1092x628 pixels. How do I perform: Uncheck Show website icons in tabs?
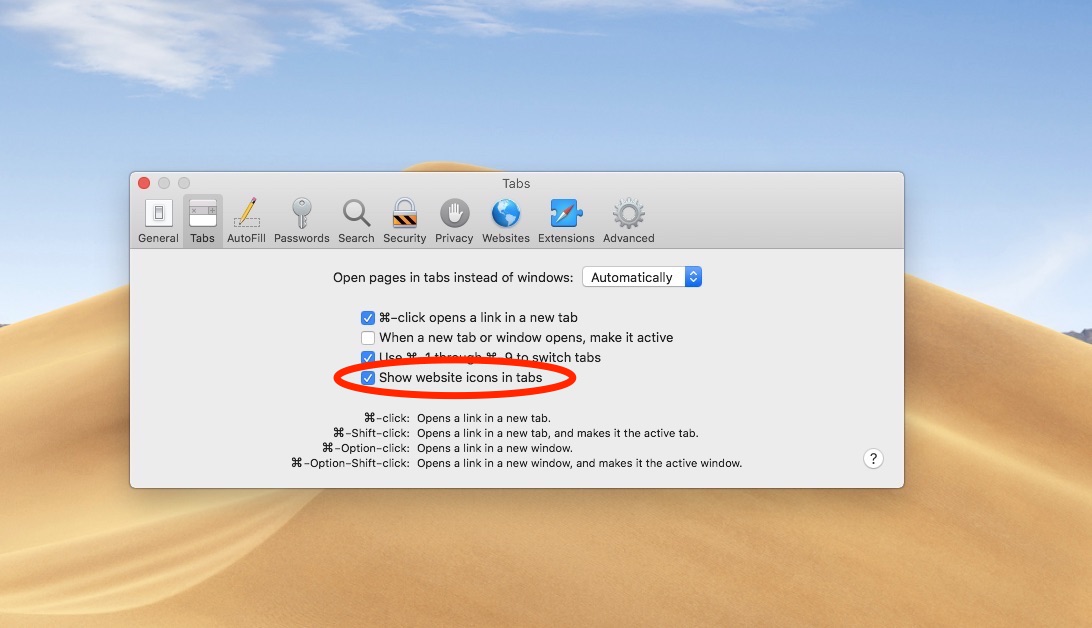tap(368, 378)
